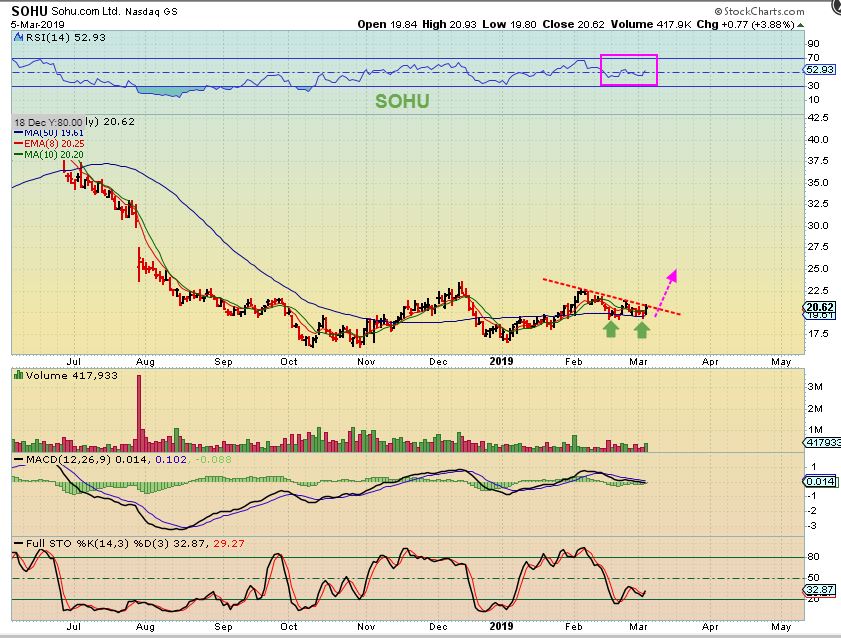The image size is (841, 638).
Task: Click the 32.87 stochastic axis tag
Action: (x=820, y=590)
